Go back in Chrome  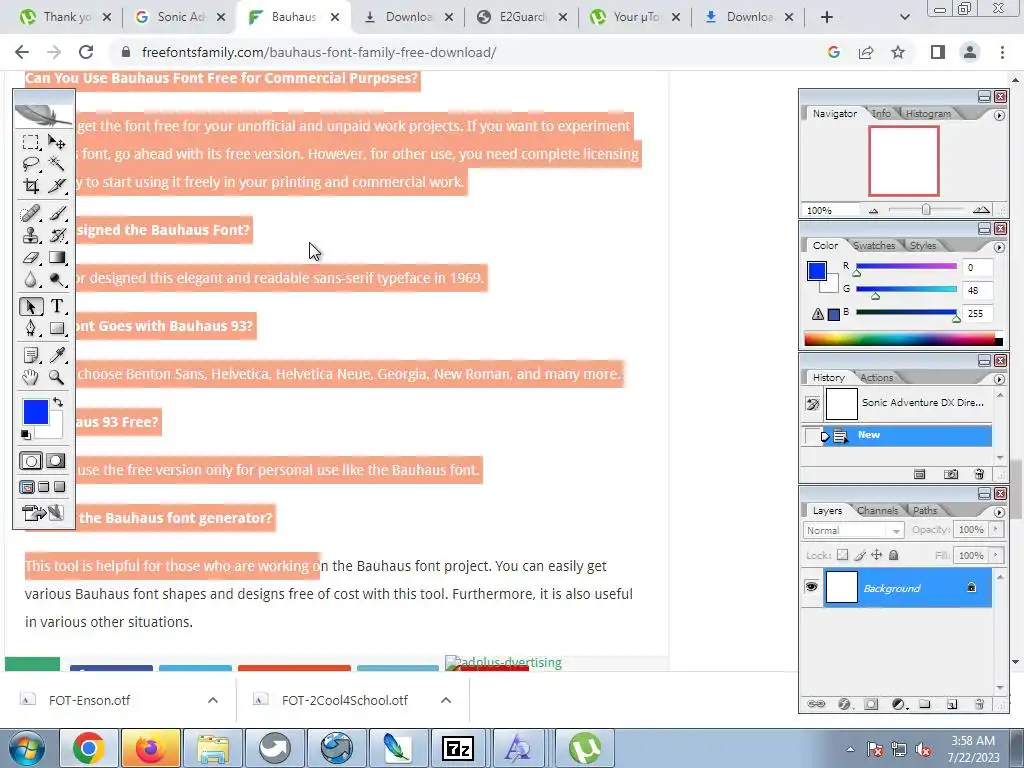tap(22, 52)
